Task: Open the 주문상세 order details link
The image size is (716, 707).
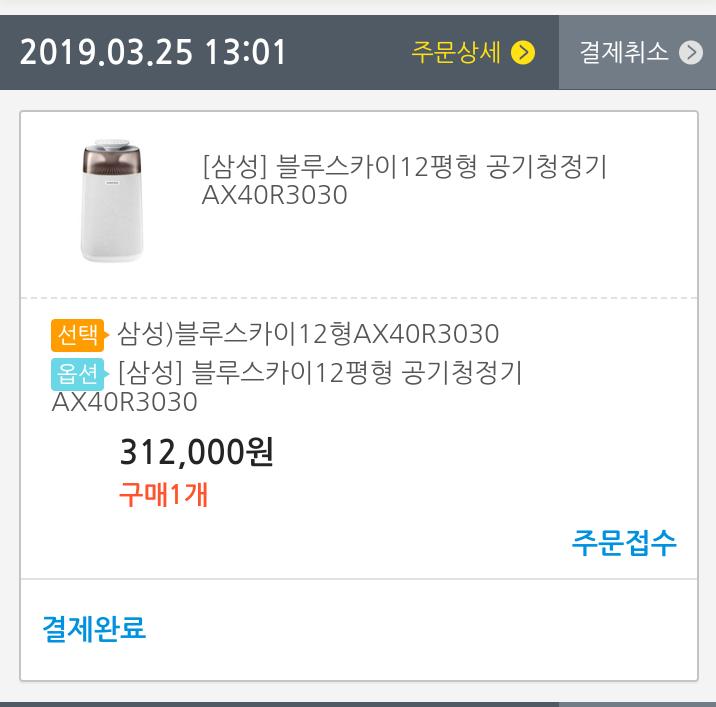Action: 456,52
